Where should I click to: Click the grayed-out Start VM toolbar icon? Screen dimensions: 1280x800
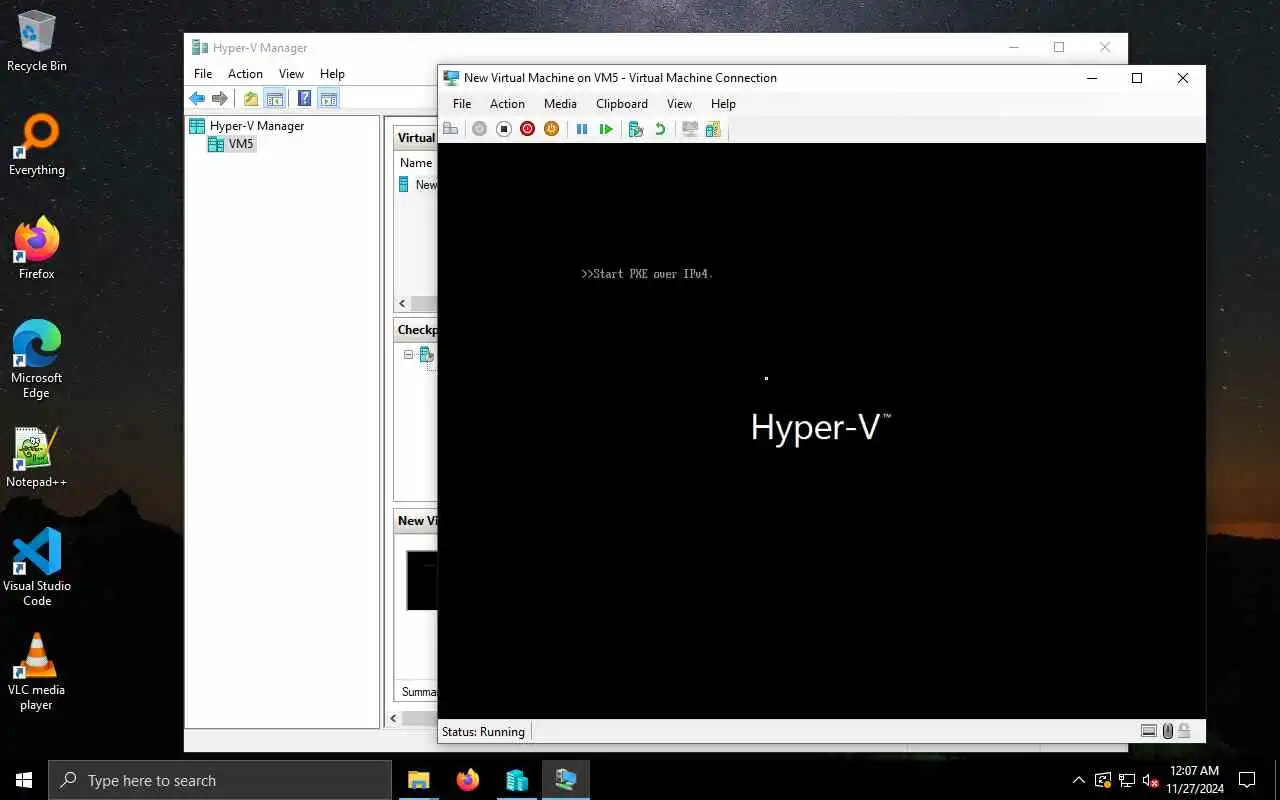480,129
